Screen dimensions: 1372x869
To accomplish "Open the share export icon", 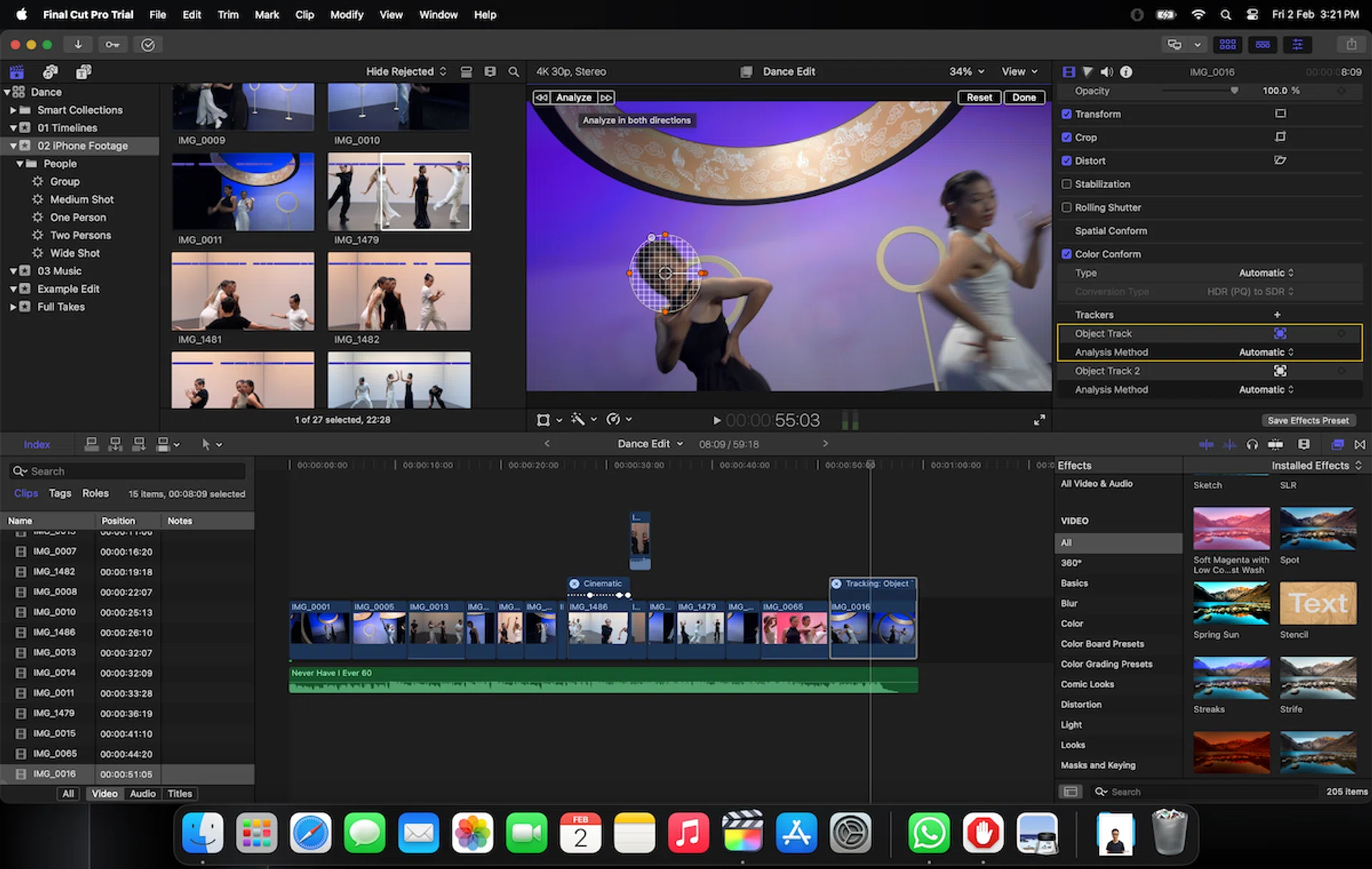I will (1351, 44).
